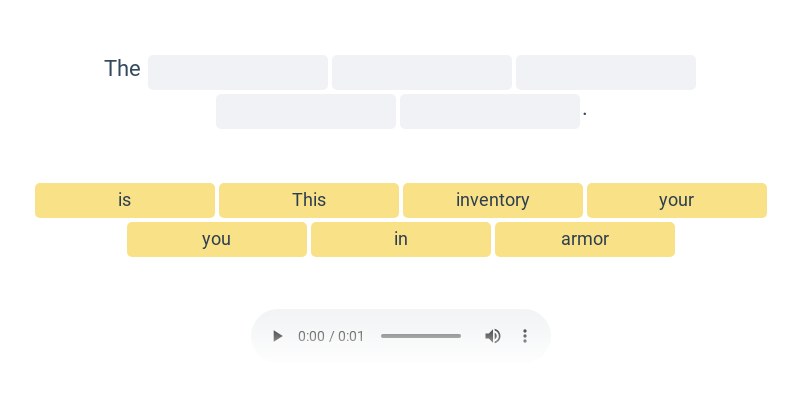Image resolution: width=800 pixels, height=400 pixels.
Task: Click the third empty blank in top row
Action: 606,72
